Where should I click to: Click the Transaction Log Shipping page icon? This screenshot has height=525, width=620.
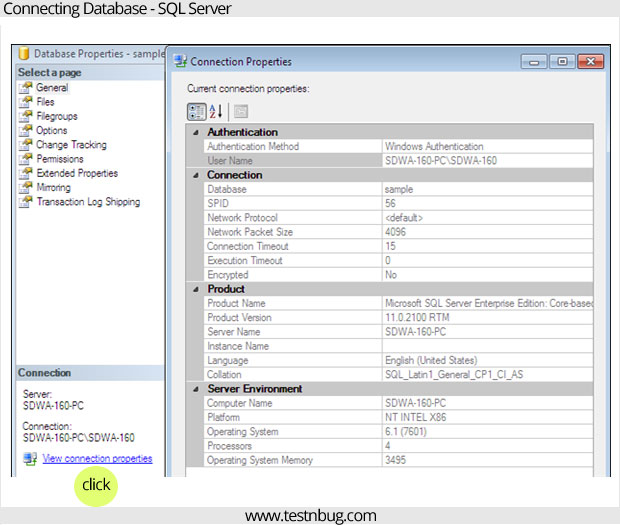pos(26,201)
